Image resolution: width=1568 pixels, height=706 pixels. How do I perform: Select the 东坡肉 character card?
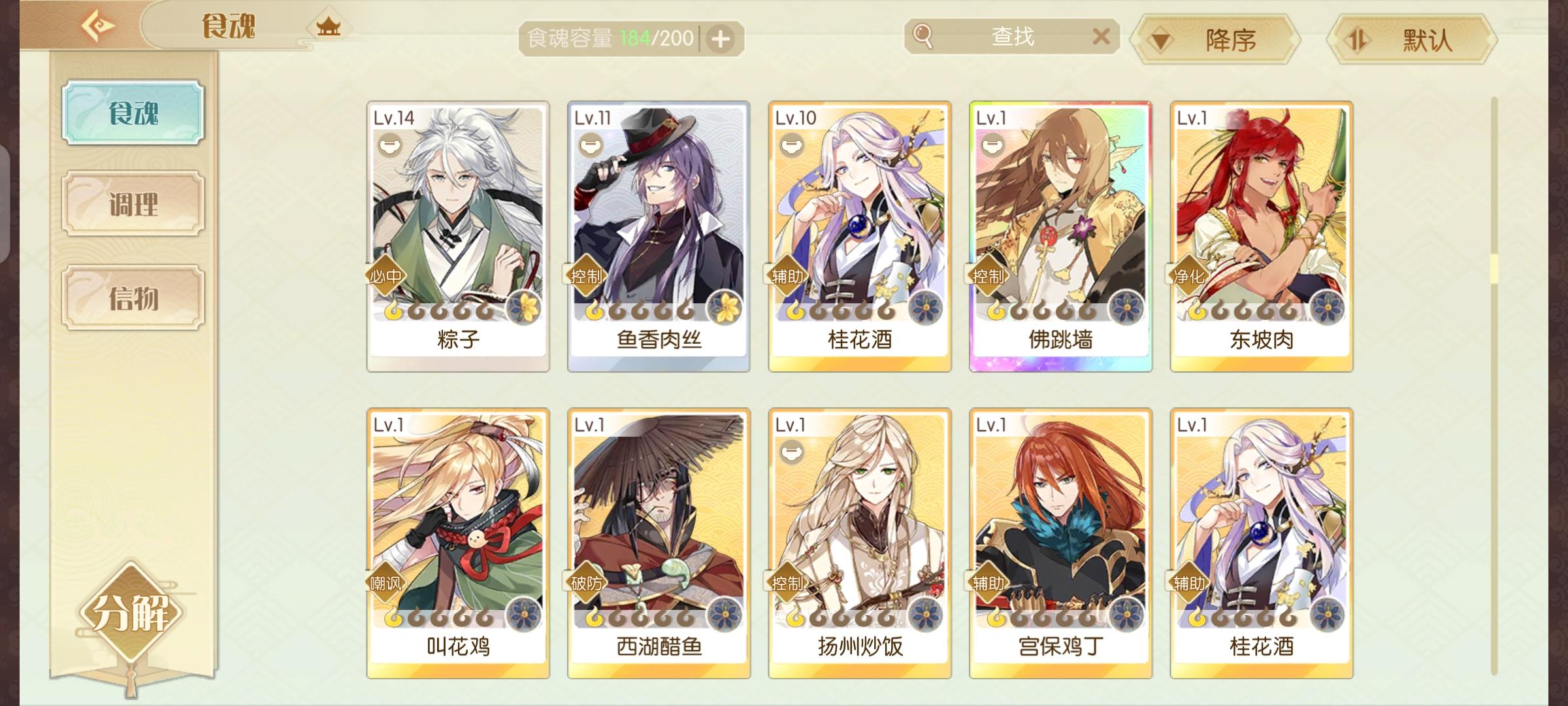[x=1262, y=237]
